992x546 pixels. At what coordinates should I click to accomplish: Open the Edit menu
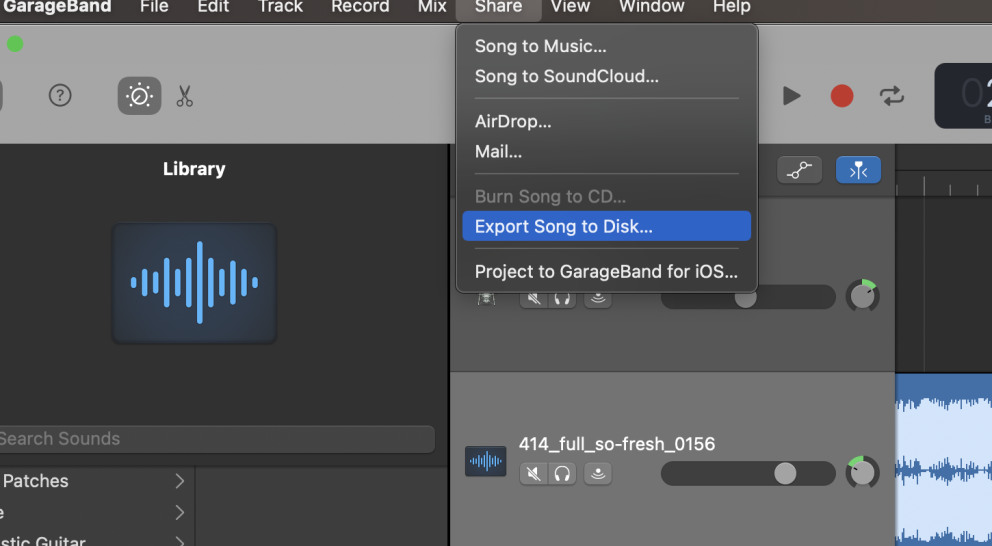[x=213, y=7]
